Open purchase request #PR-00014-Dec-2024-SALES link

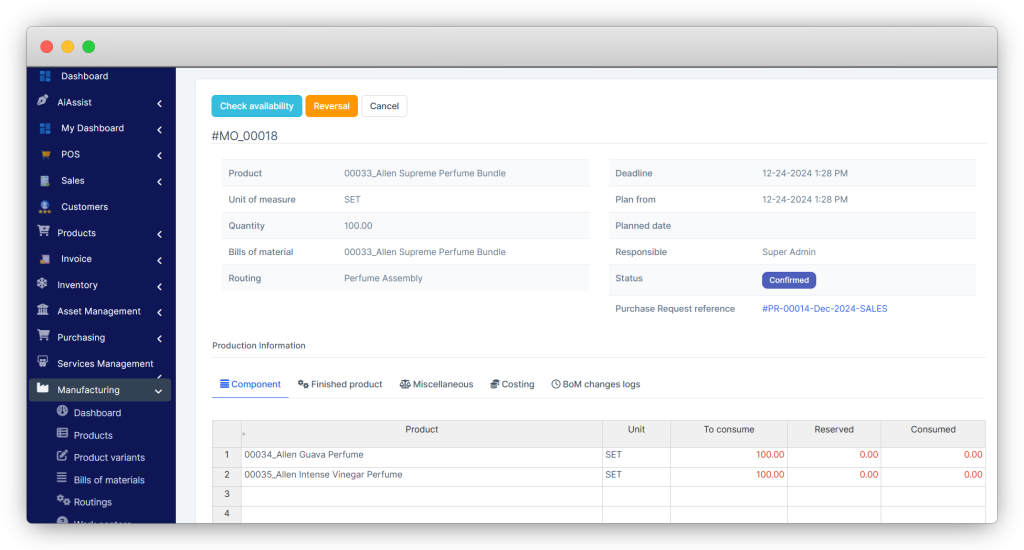(x=824, y=309)
